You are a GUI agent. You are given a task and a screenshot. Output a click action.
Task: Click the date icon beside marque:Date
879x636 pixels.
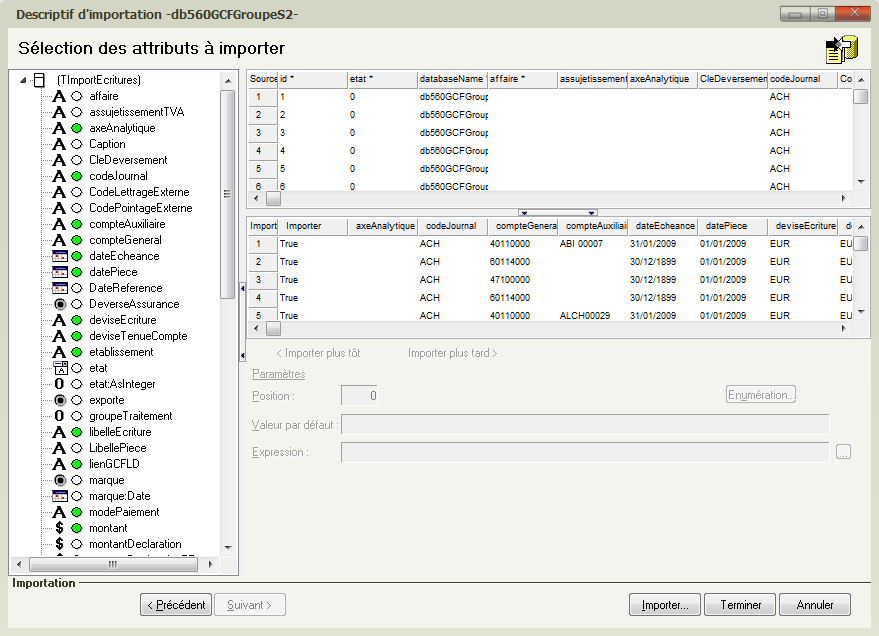59,496
